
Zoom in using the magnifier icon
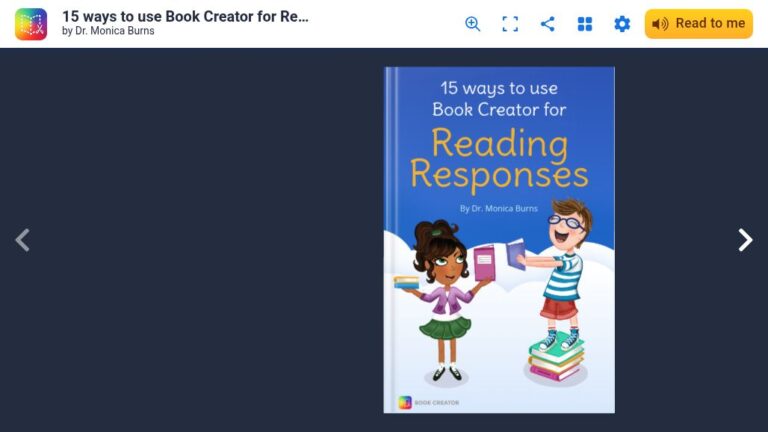click(473, 24)
